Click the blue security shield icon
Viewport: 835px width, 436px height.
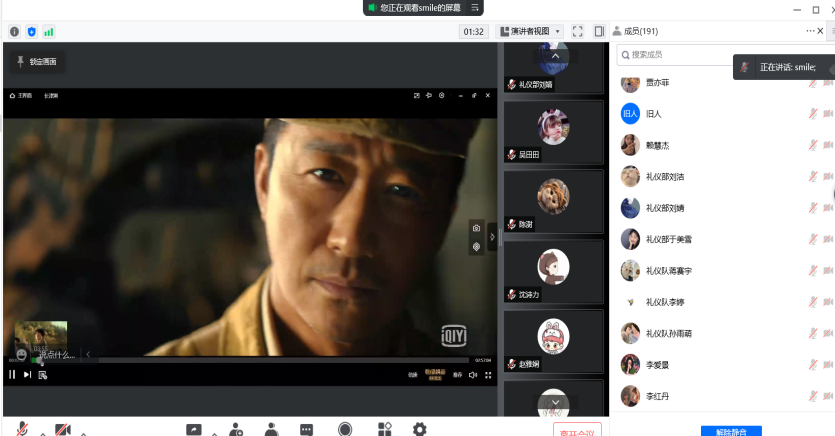[31, 32]
